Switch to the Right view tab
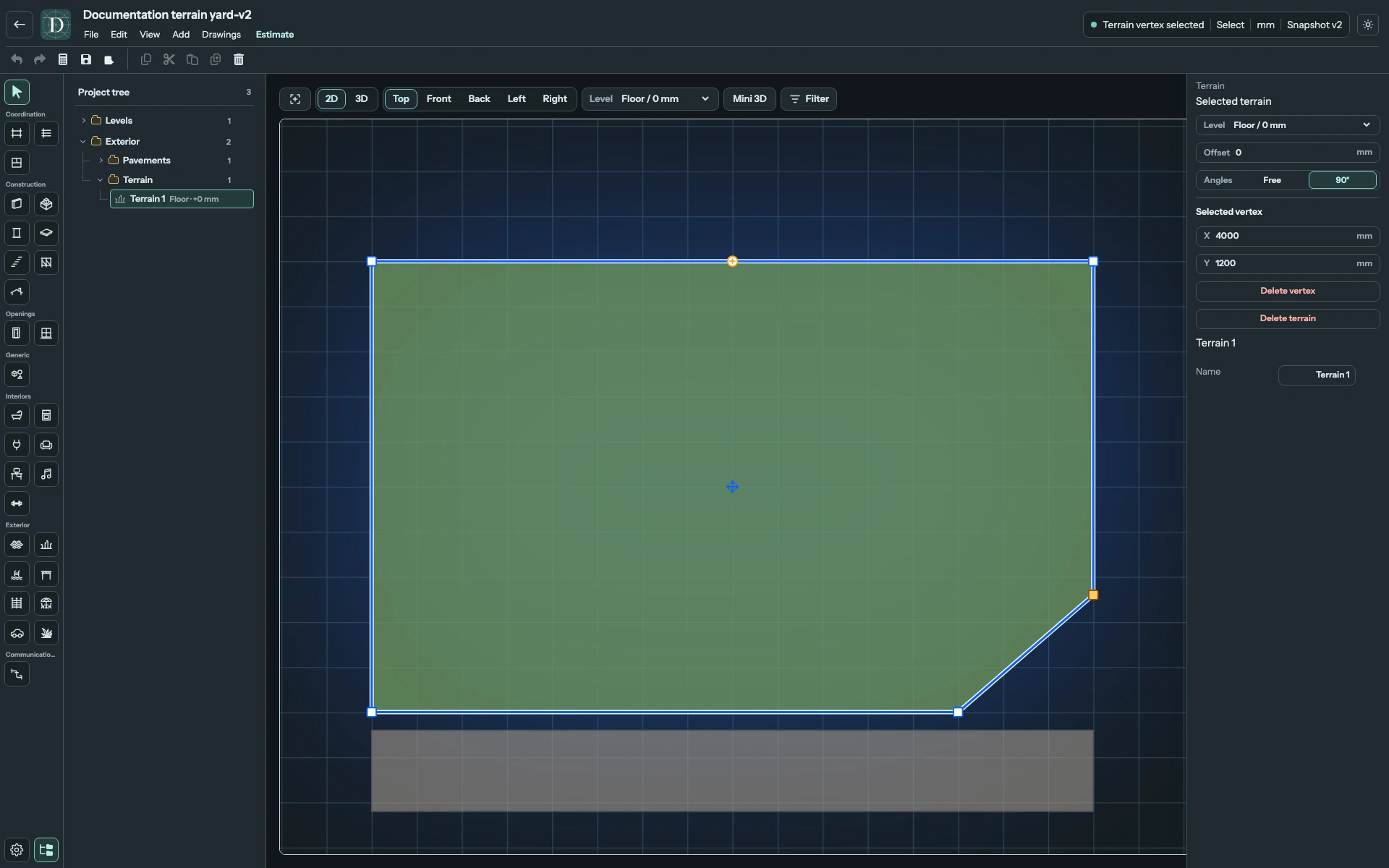1389x868 pixels. (x=555, y=99)
